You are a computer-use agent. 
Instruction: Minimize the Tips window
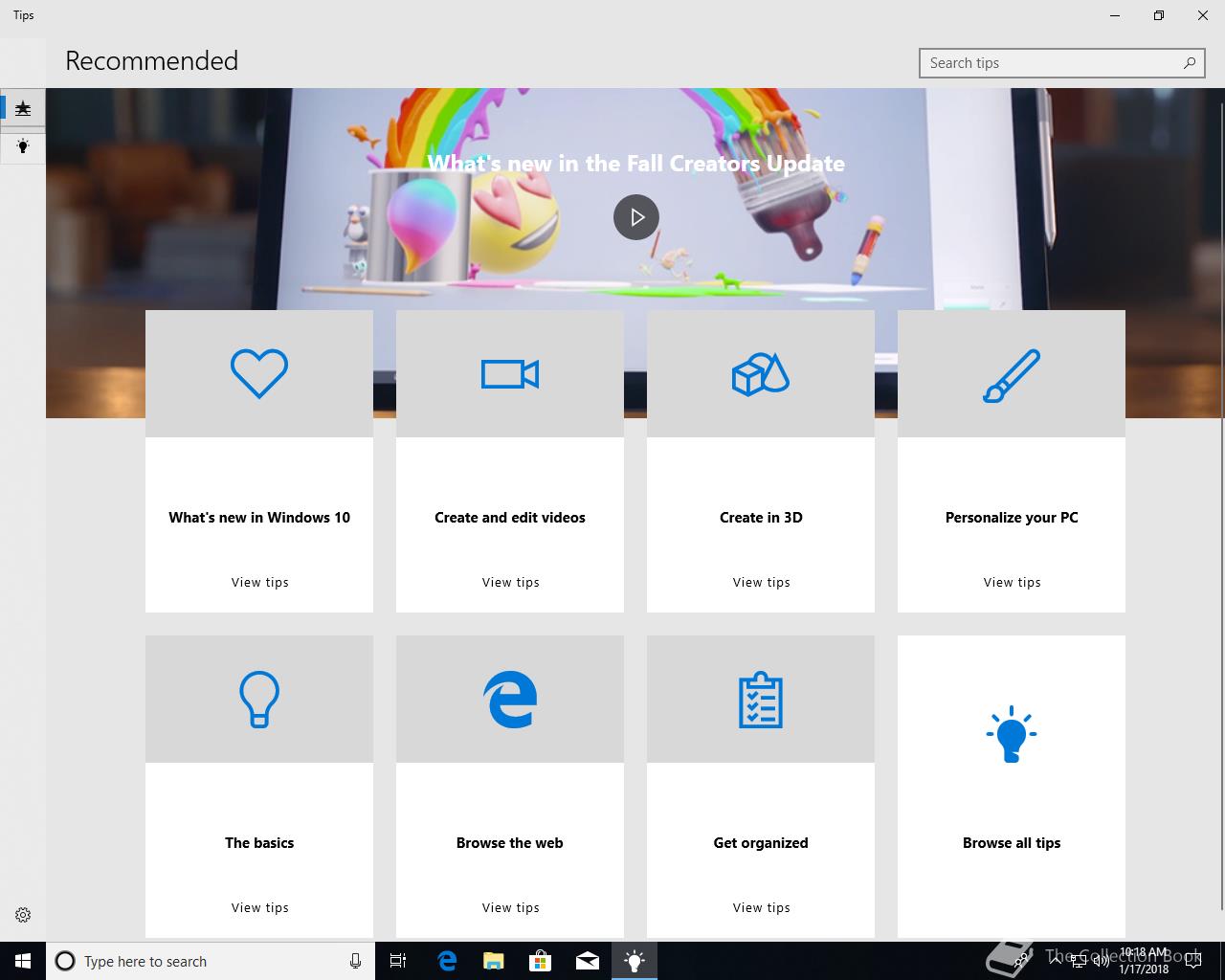click(1114, 15)
